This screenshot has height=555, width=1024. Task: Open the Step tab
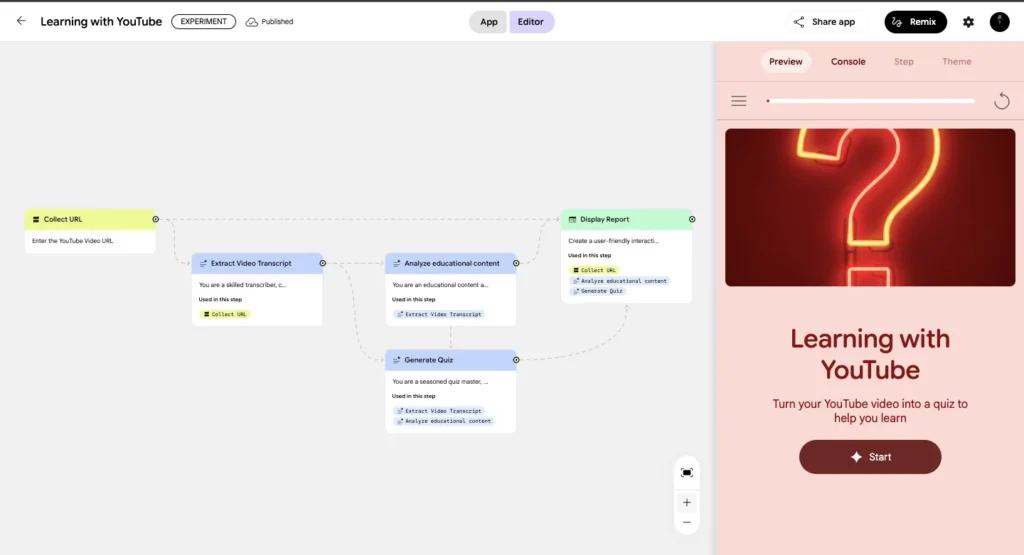pyautogui.click(x=904, y=61)
